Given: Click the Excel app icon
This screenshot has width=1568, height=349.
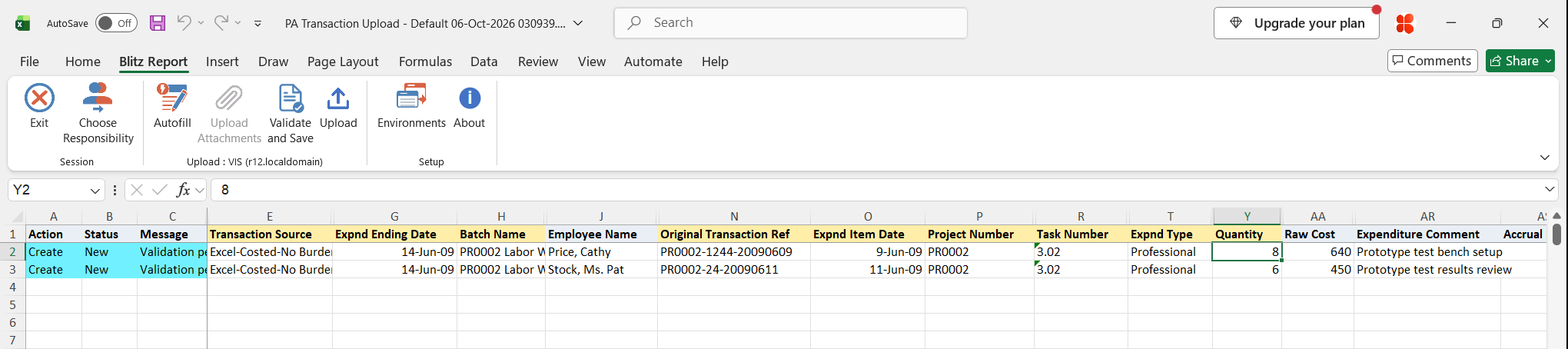Looking at the screenshot, I should (23, 23).
